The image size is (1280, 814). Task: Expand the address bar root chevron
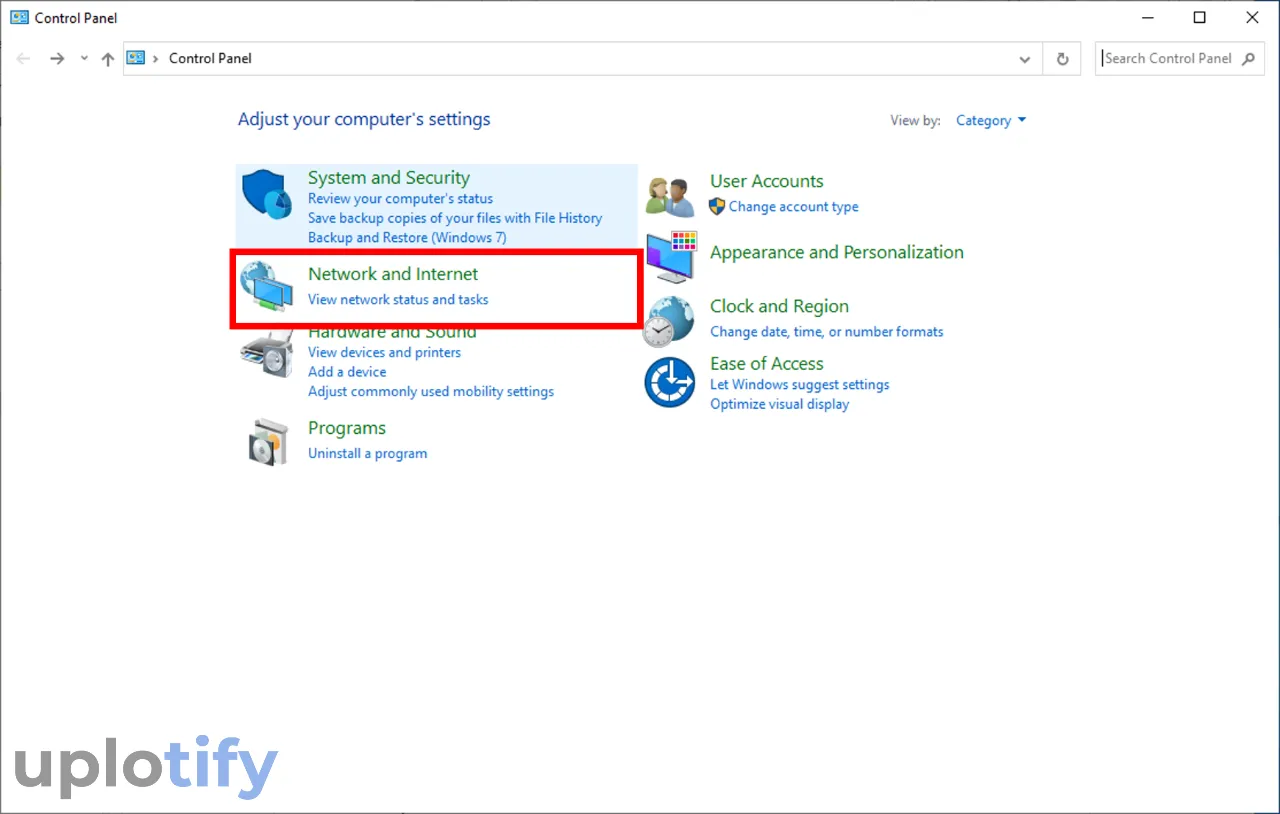point(156,59)
